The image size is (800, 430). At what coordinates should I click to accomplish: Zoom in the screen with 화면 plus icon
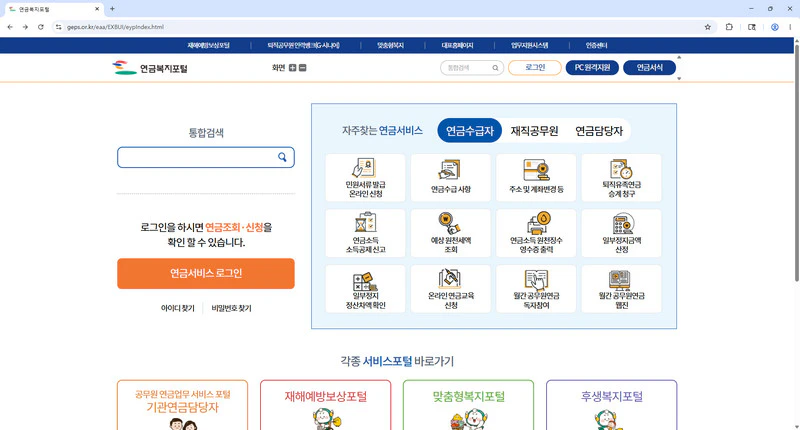[292, 68]
